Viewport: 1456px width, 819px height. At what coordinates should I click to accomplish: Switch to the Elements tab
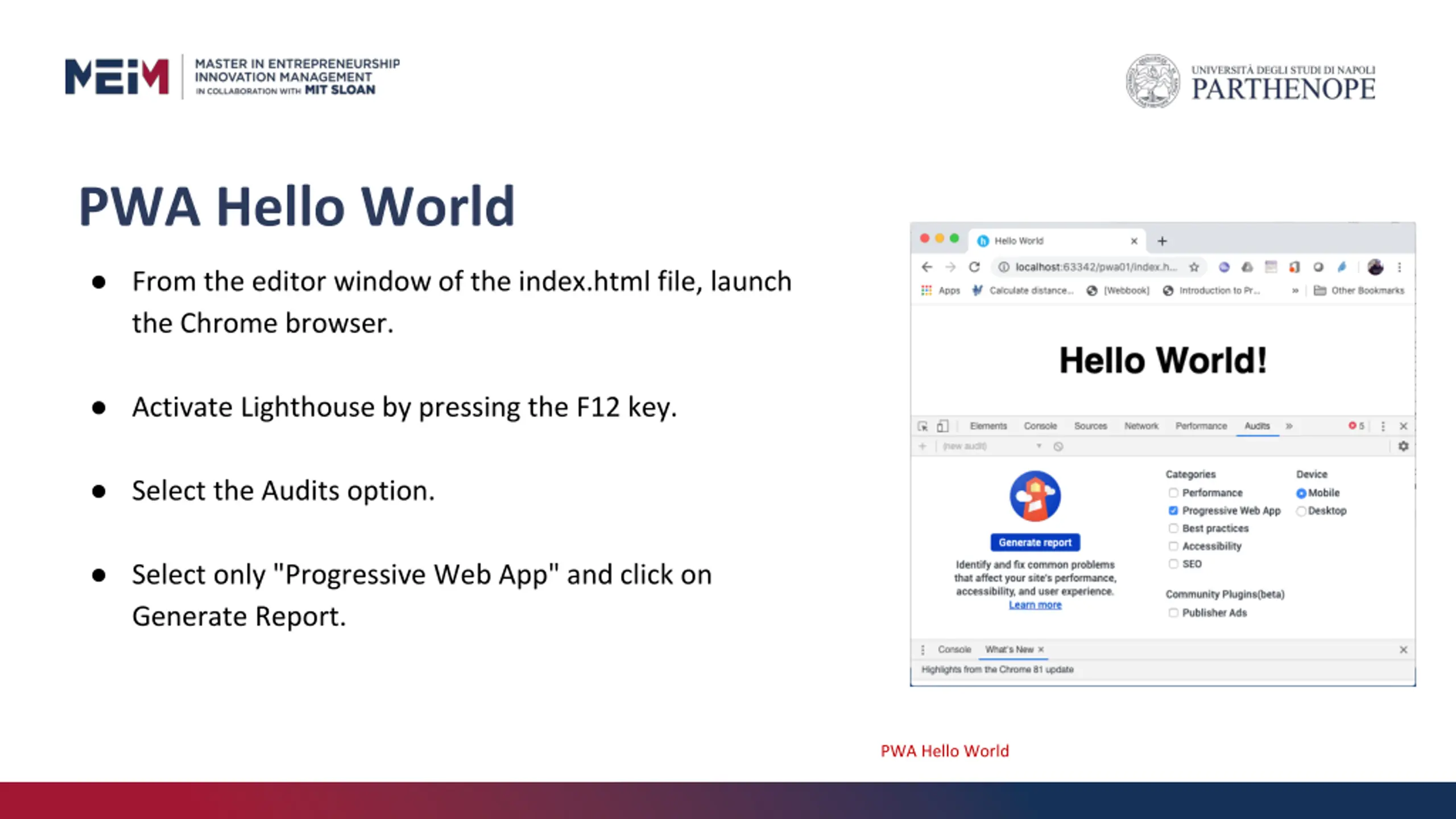[x=988, y=426]
